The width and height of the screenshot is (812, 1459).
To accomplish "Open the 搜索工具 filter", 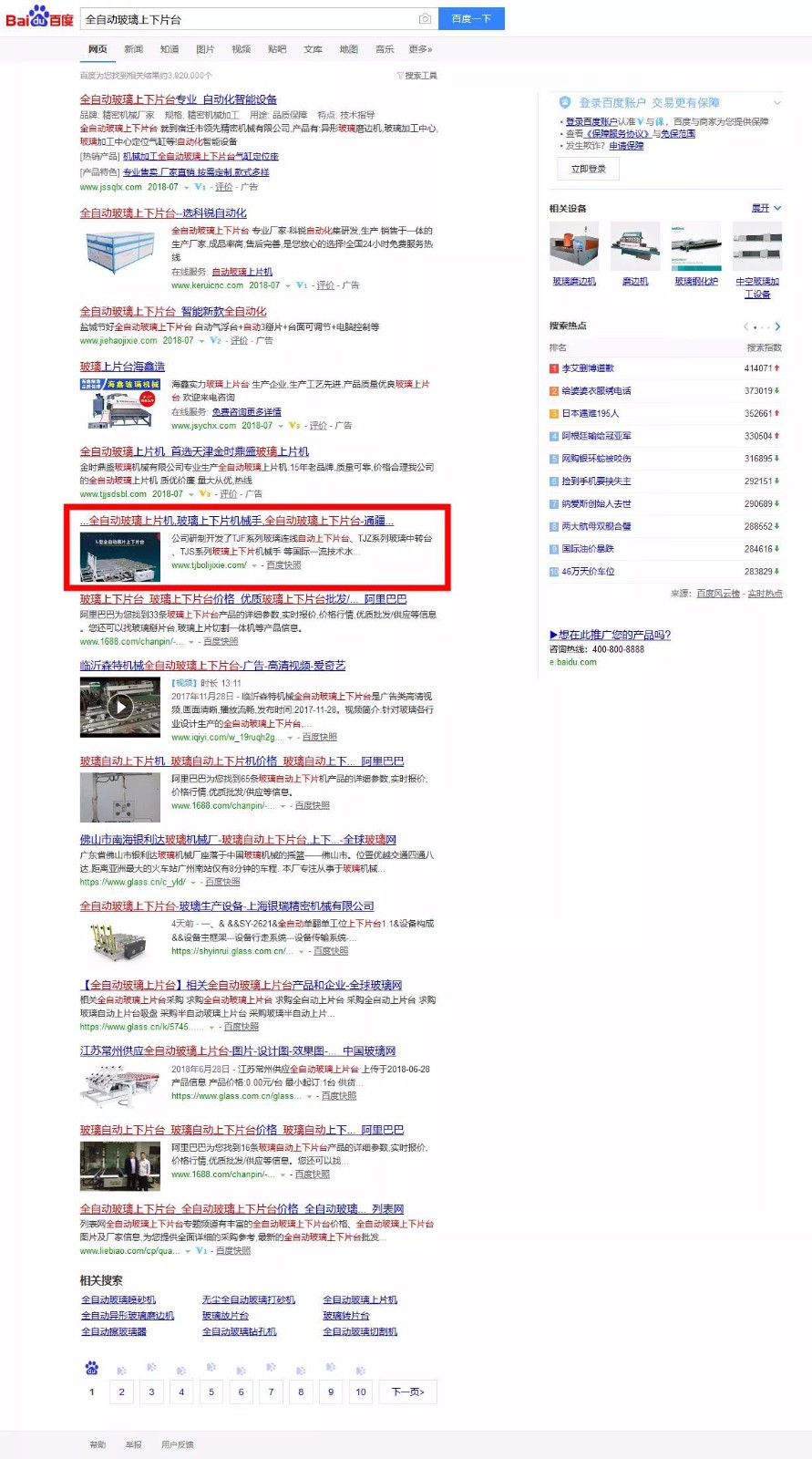I will tap(417, 76).
